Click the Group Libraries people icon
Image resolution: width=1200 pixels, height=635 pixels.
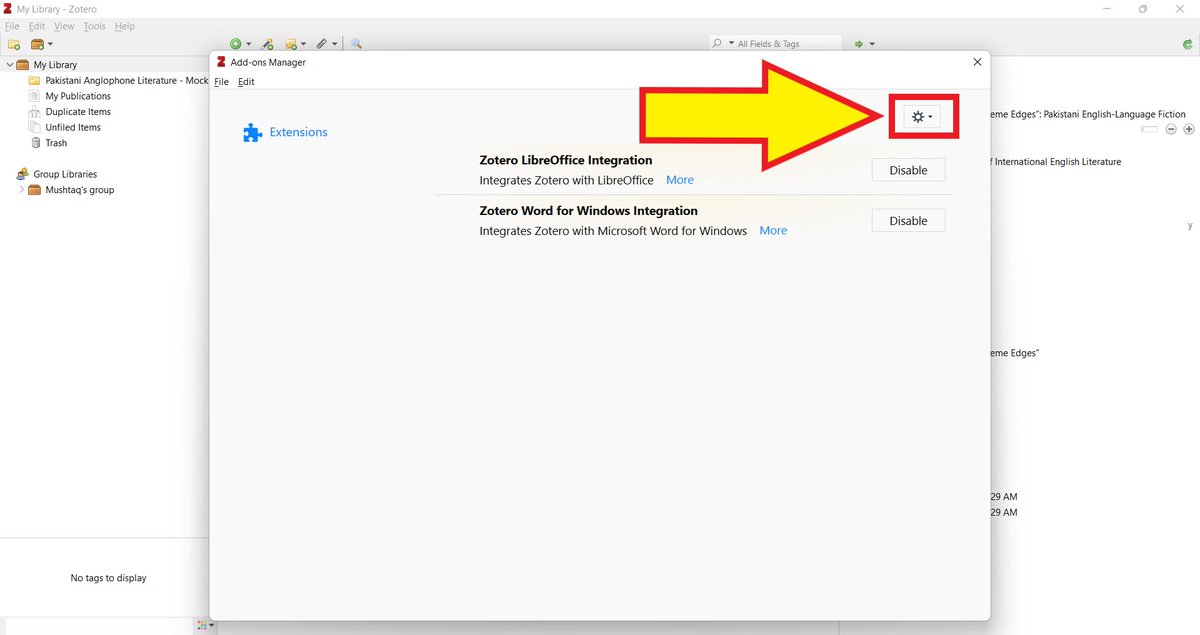click(x=23, y=174)
